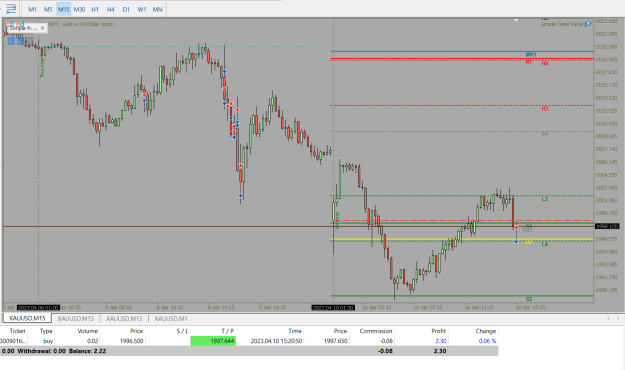Open the XAUUSD,M1 chart tab
625x370 pixels.
[x=171, y=318]
